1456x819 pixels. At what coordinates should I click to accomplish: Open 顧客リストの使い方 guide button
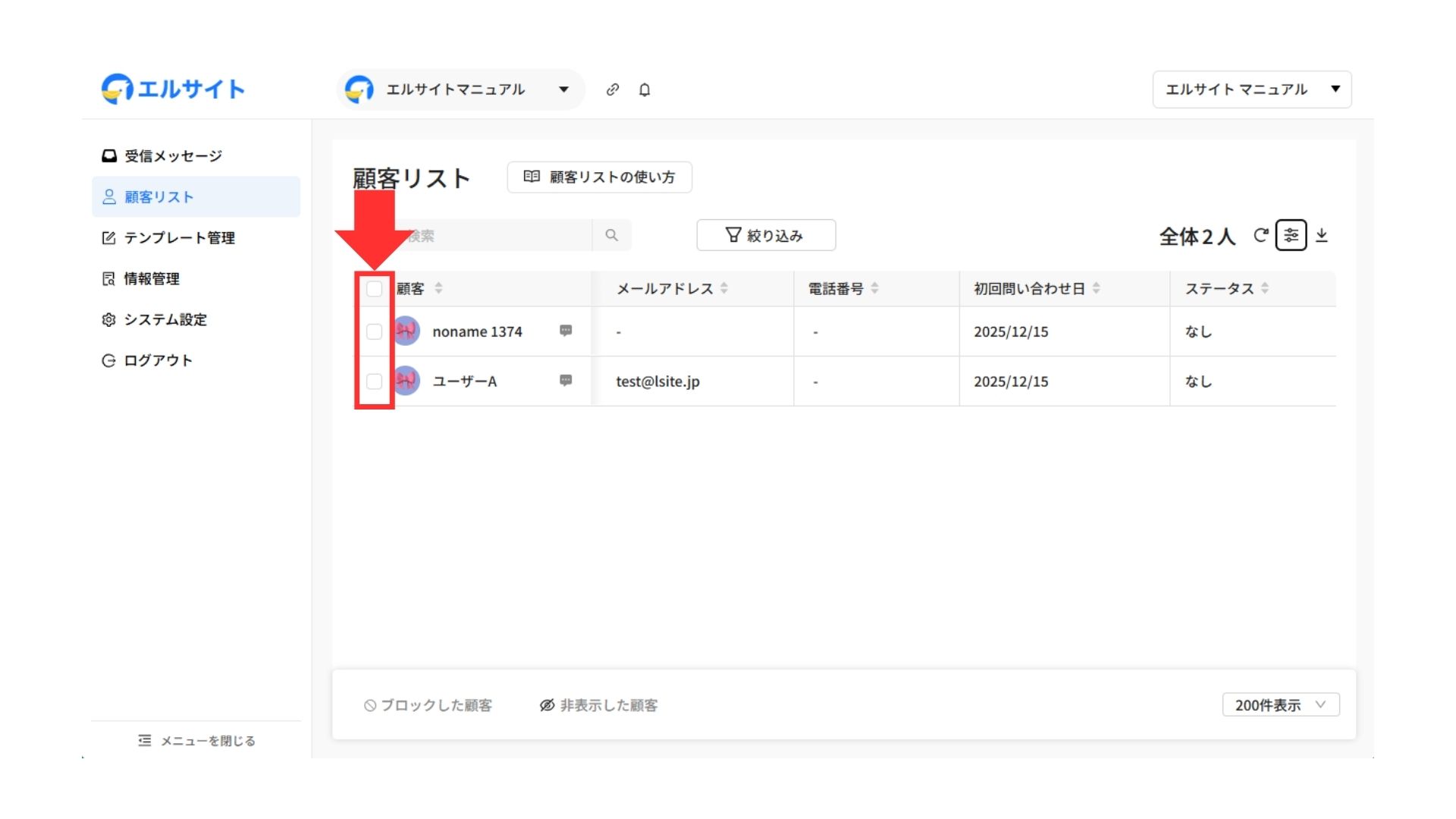599,177
